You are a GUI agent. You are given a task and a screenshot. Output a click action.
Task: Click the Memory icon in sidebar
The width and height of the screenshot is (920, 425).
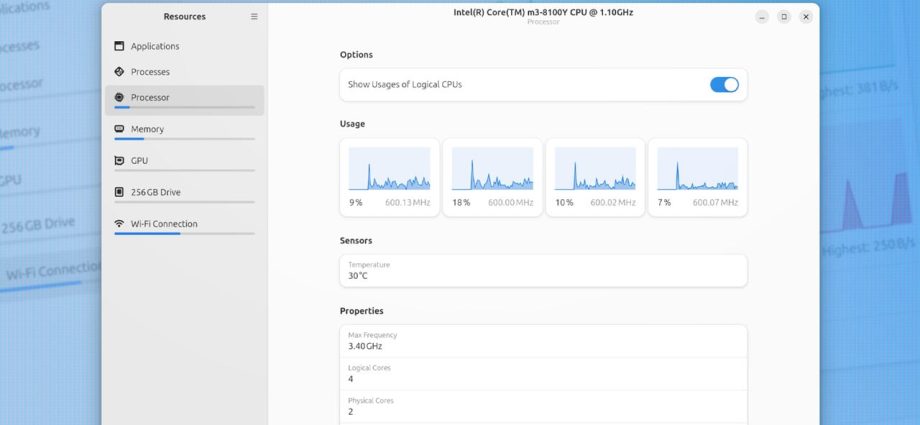[x=119, y=129]
